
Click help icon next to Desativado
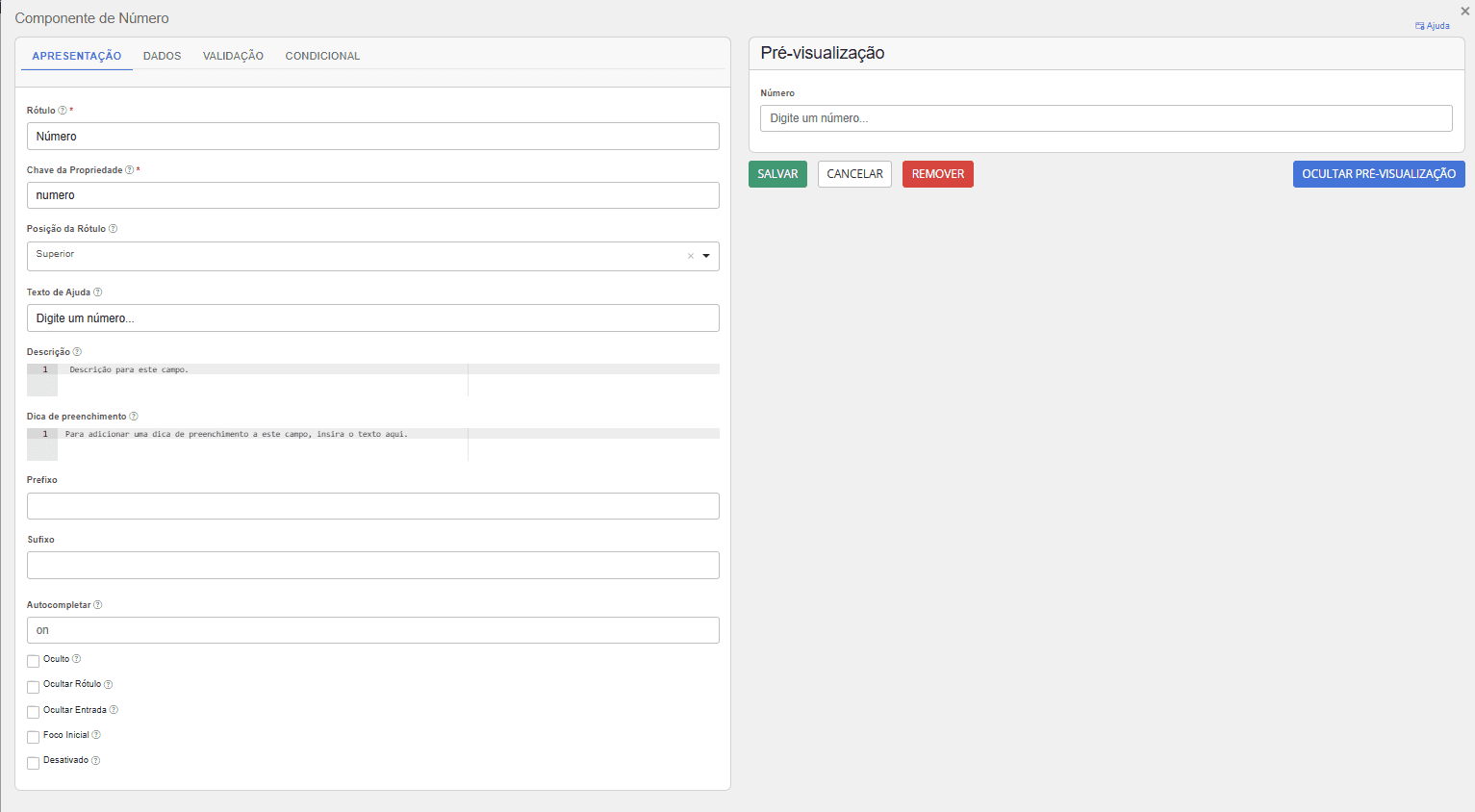click(95, 760)
